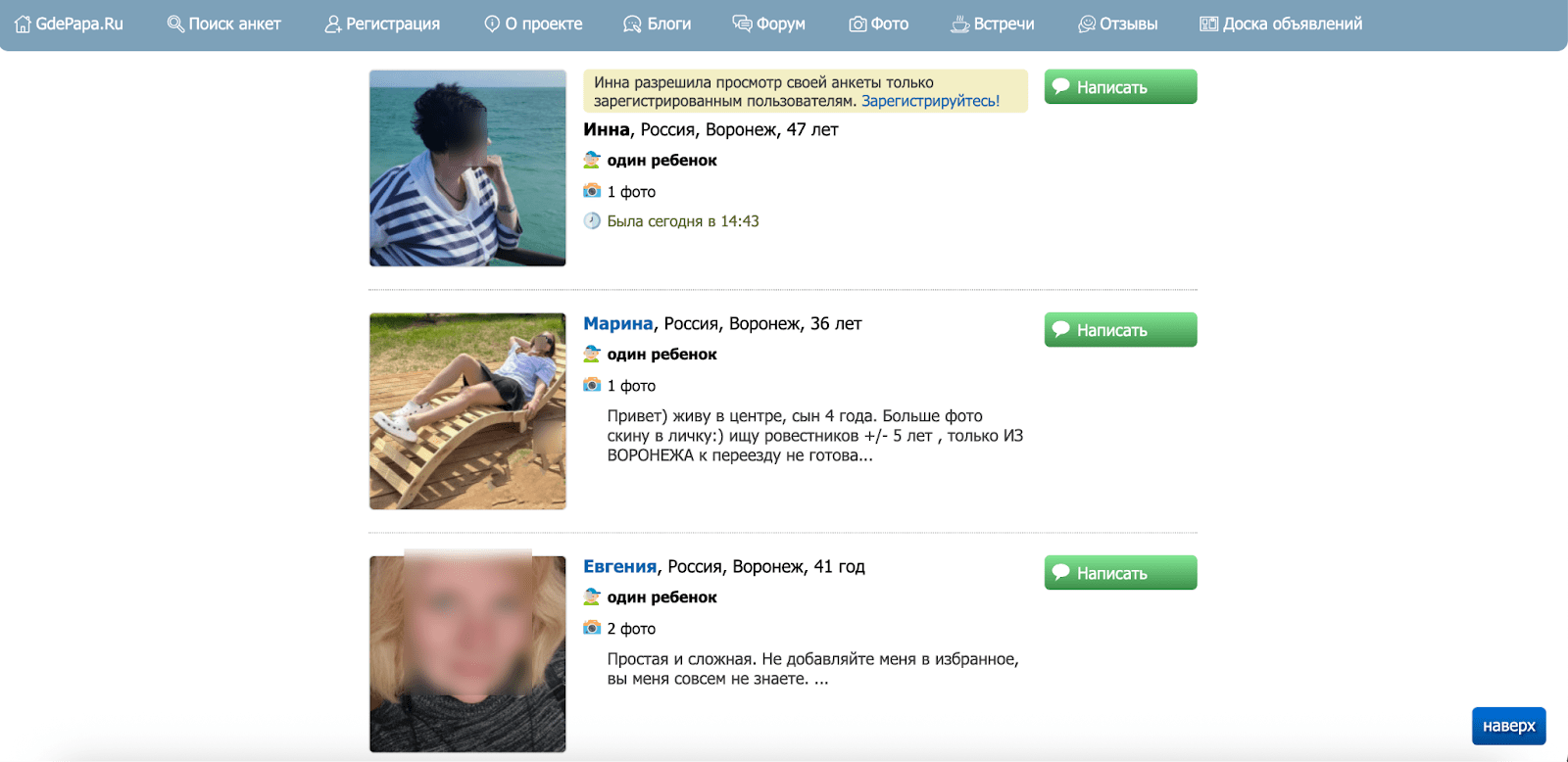The width and height of the screenshot is (1568, 762).
Task: Click the camera icon beside Фото in navbar
Action: (x=857, y=24)
